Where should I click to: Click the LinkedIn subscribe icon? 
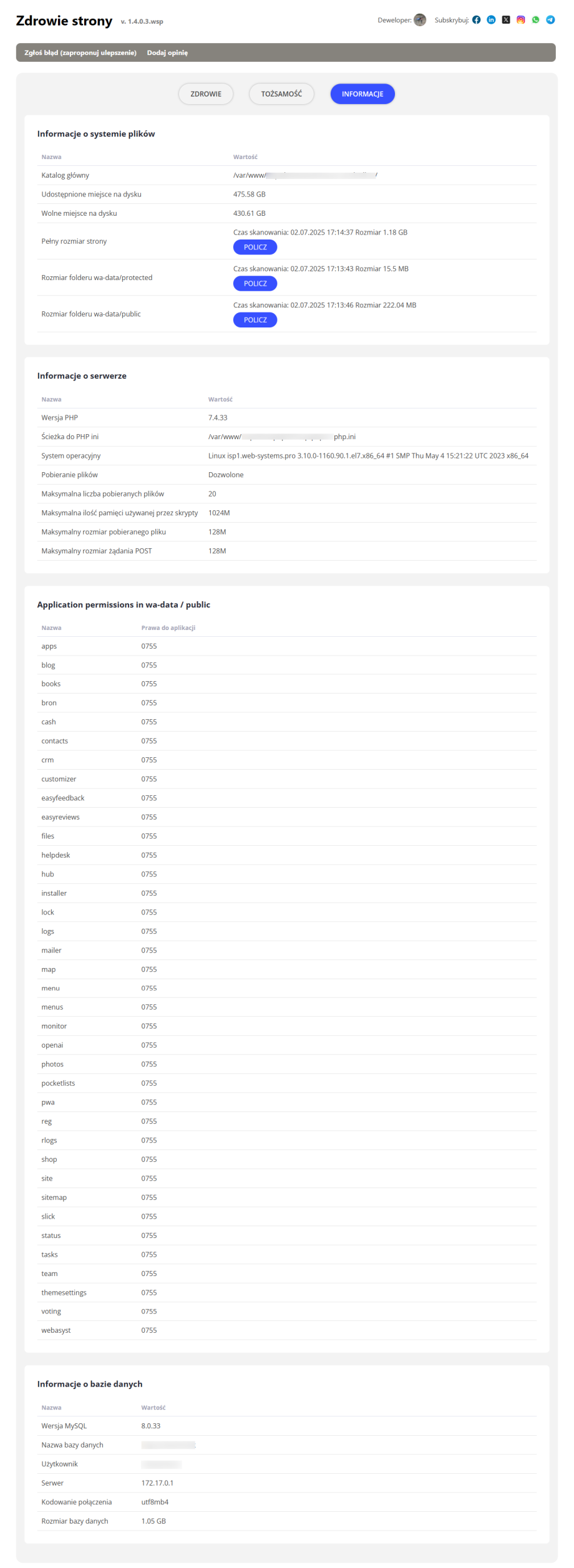(491, 20)
